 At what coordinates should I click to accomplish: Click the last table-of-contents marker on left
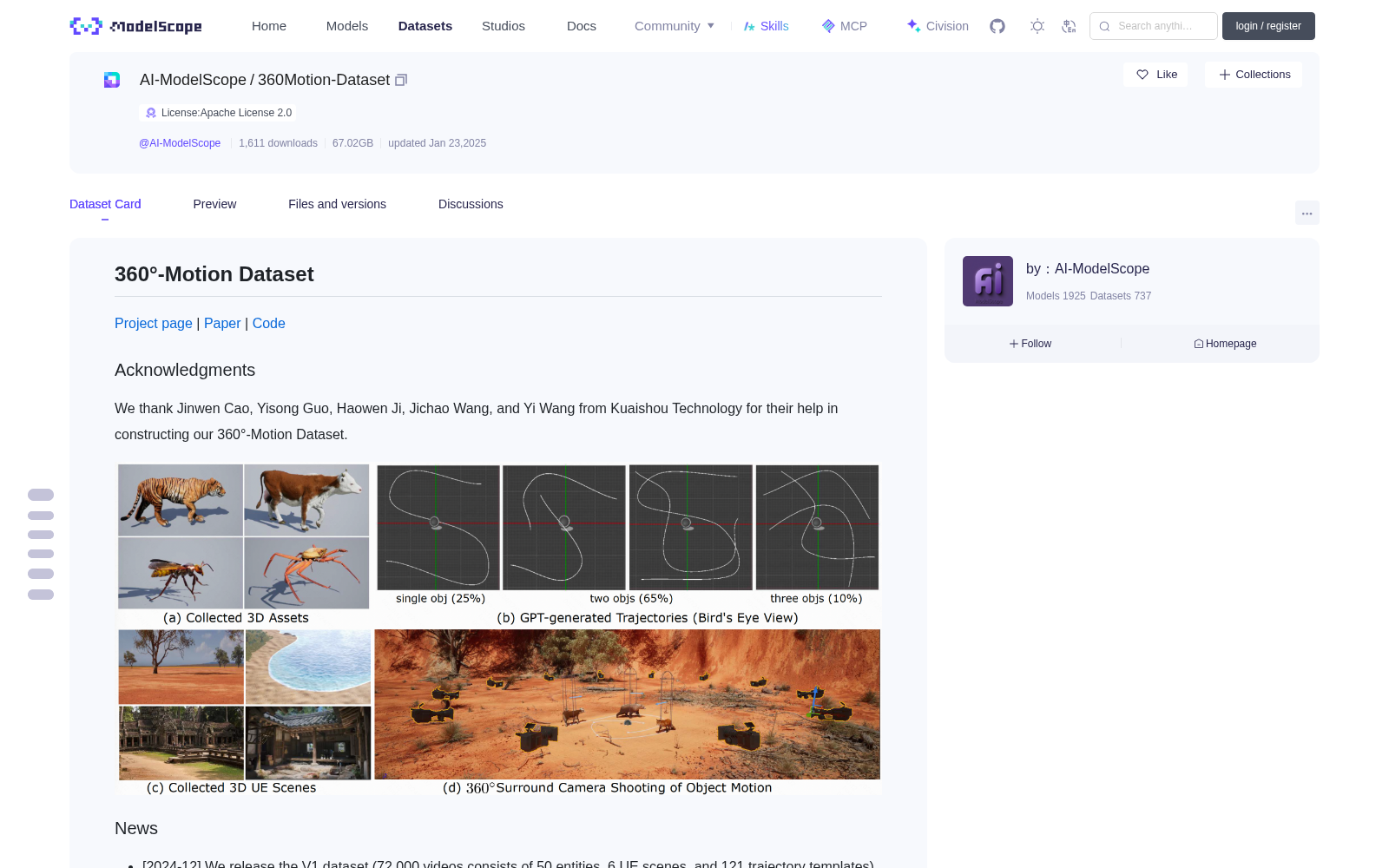coord(41,595)
